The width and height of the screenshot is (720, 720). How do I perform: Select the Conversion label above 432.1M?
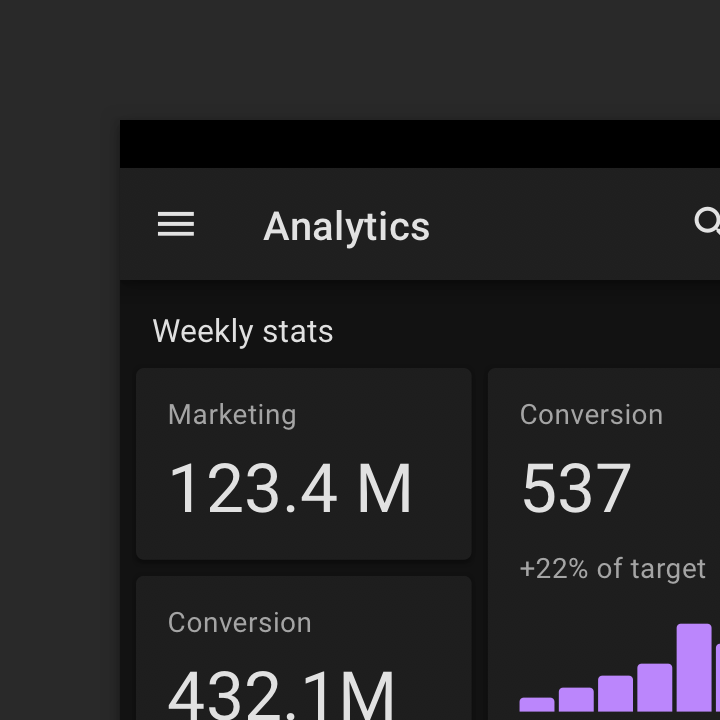click(x=239, y=623)
